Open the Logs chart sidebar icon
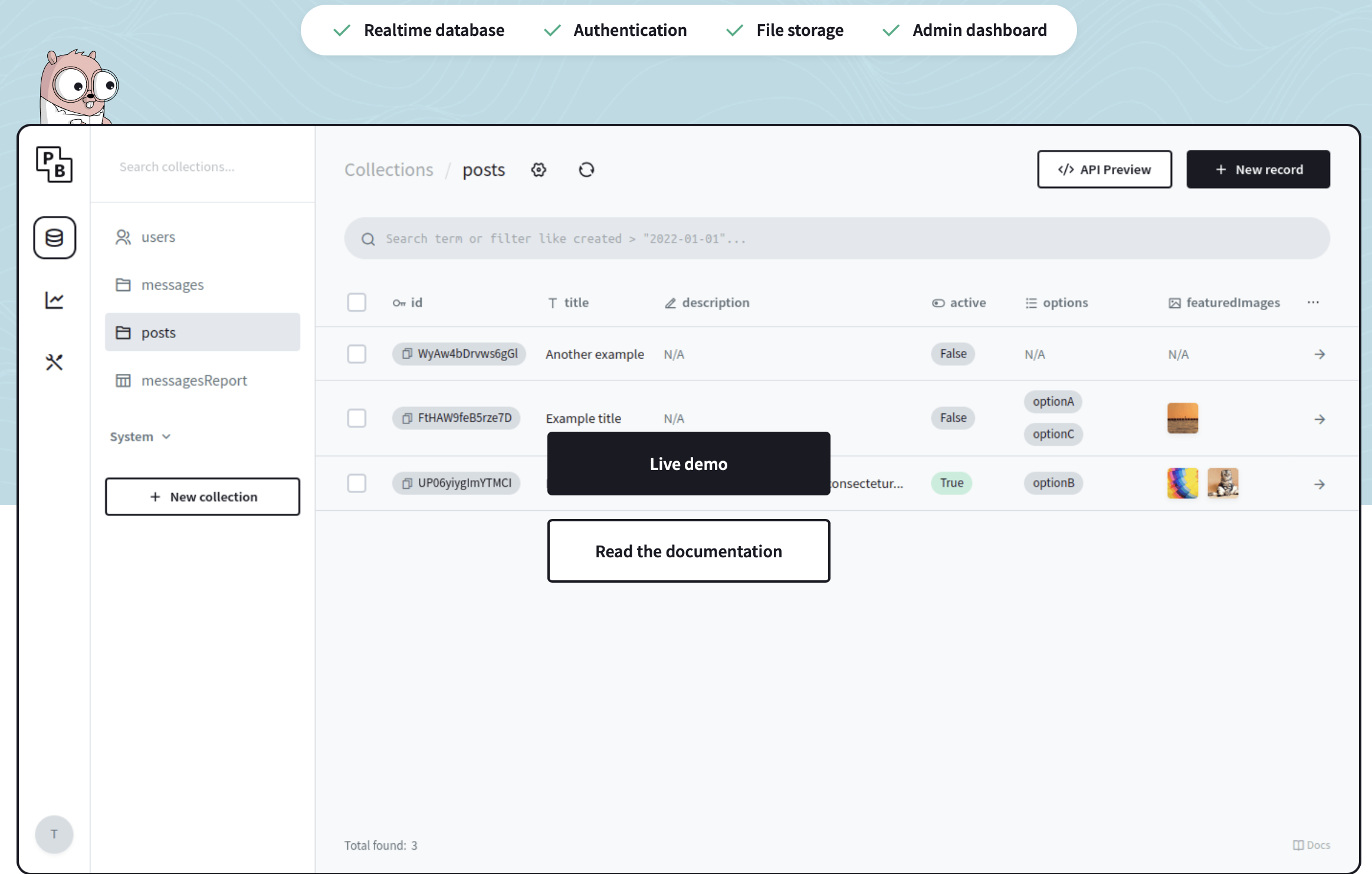 point(54,300)
